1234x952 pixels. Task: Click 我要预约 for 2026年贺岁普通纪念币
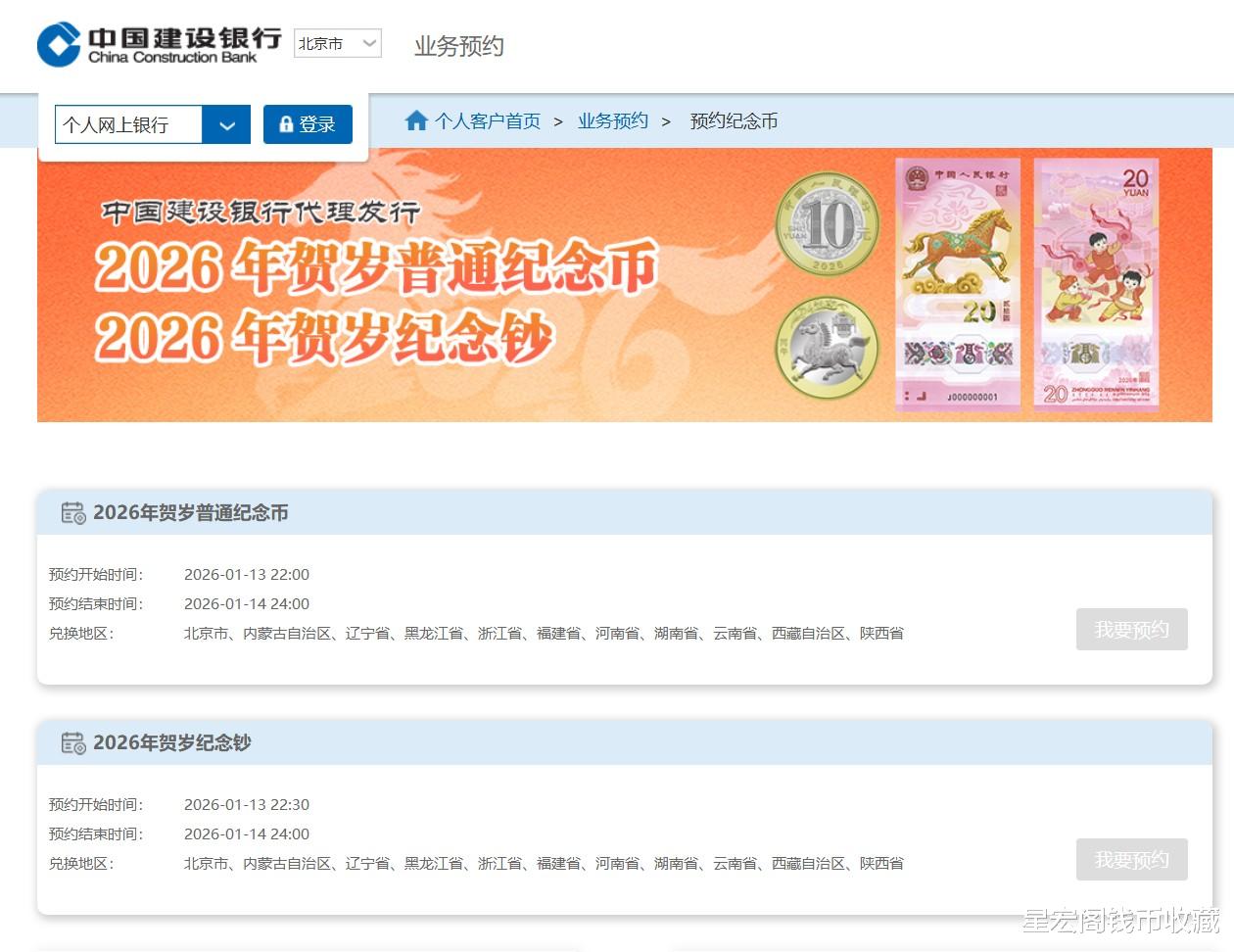coord(1131,629)
